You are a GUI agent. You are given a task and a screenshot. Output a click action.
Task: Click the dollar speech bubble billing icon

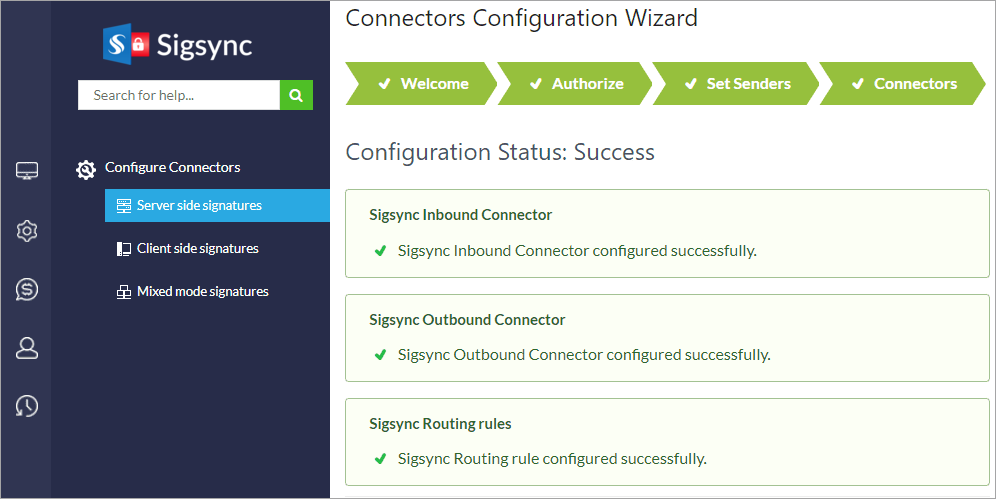(27, 290)
